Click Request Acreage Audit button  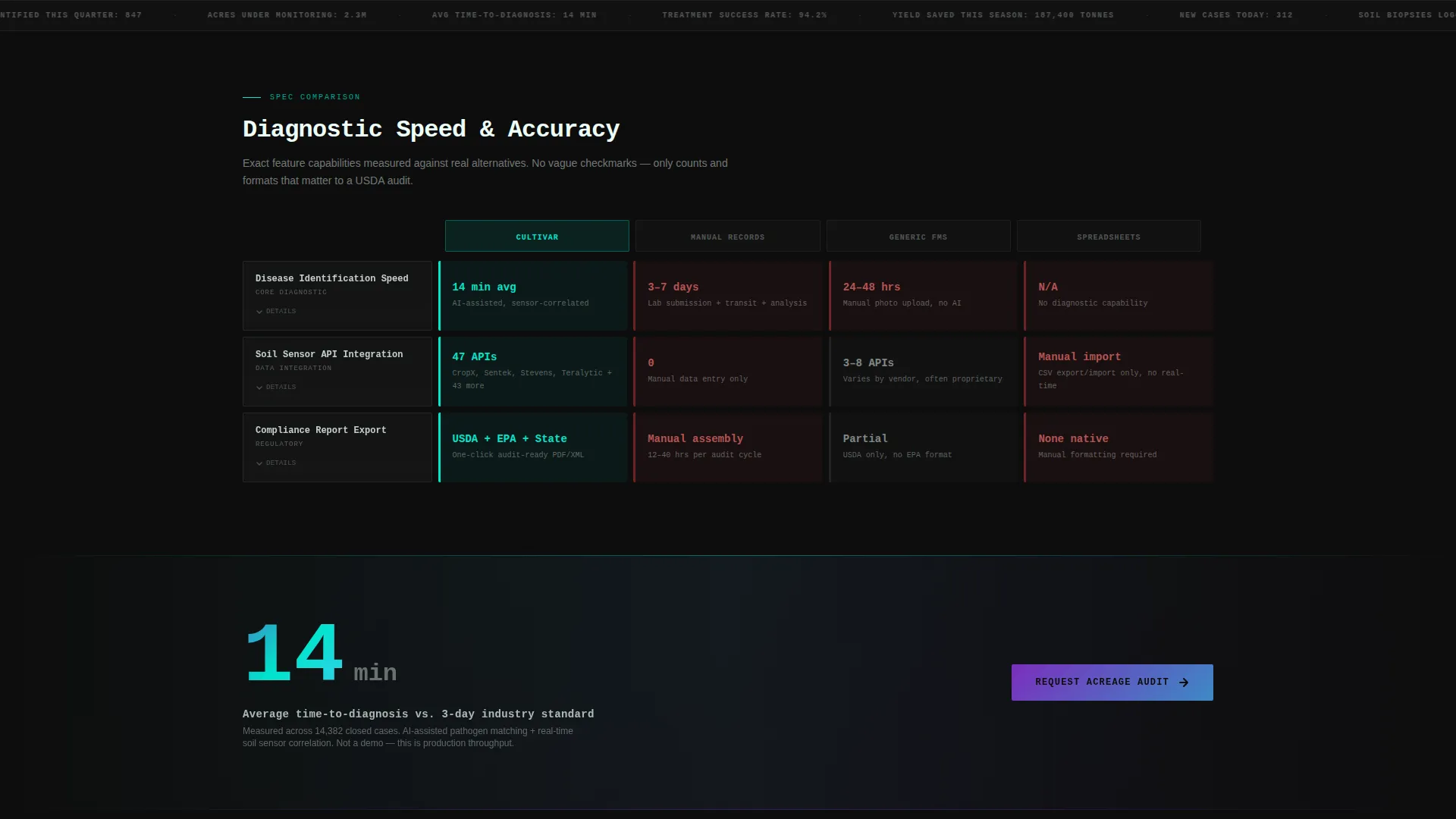(1112, 682)
